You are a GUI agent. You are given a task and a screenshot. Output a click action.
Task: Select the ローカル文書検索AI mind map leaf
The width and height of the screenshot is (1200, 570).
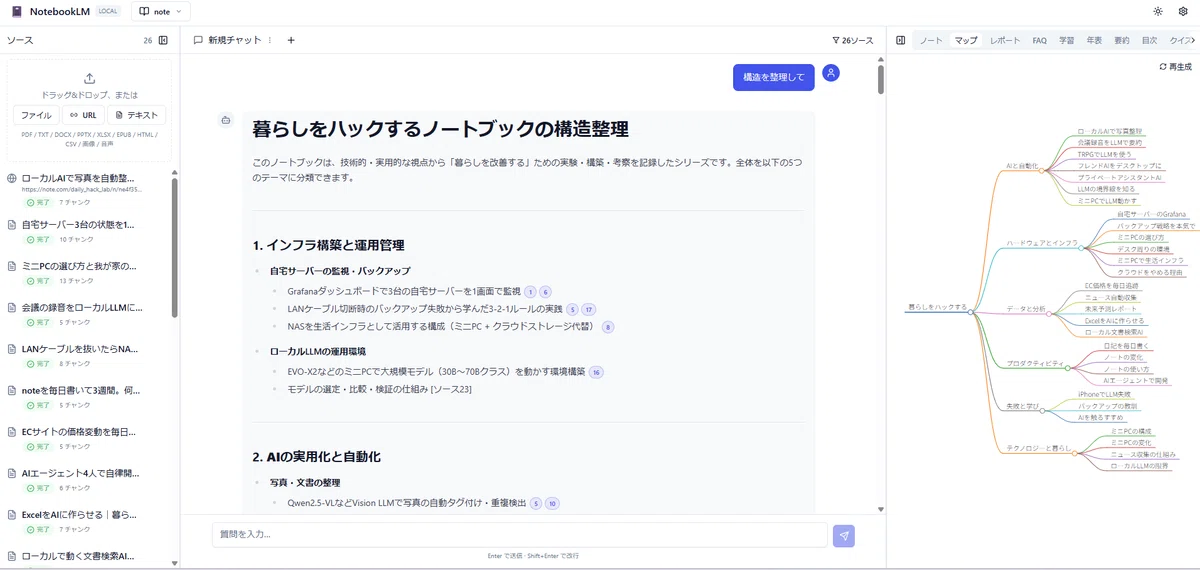coord(1114,330)
